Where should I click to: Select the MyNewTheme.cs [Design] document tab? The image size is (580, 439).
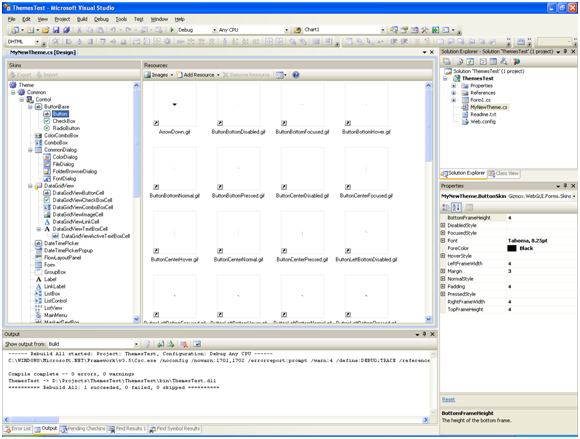(43, 53)
